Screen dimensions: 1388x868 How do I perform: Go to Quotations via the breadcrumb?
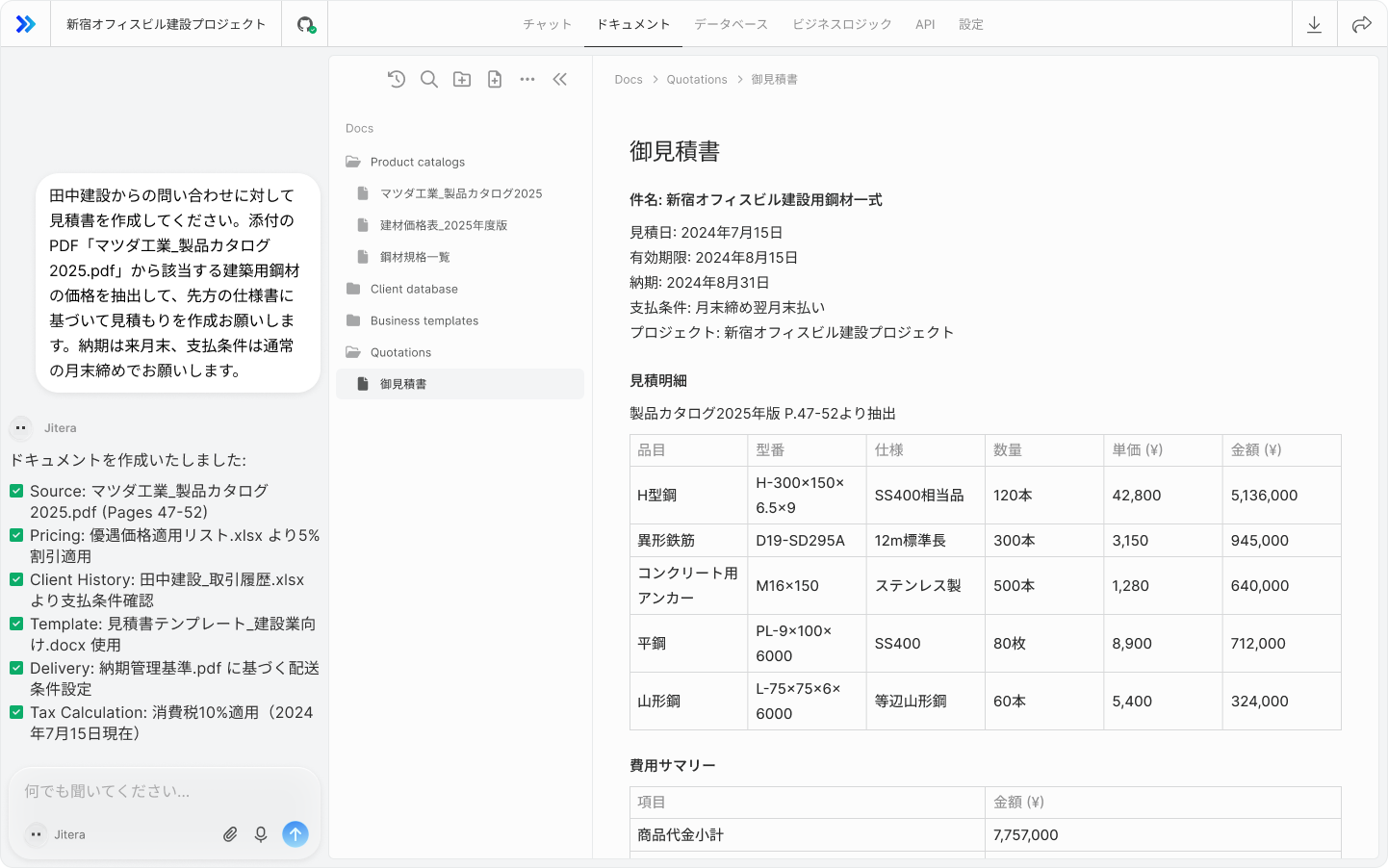pos(697,79)
